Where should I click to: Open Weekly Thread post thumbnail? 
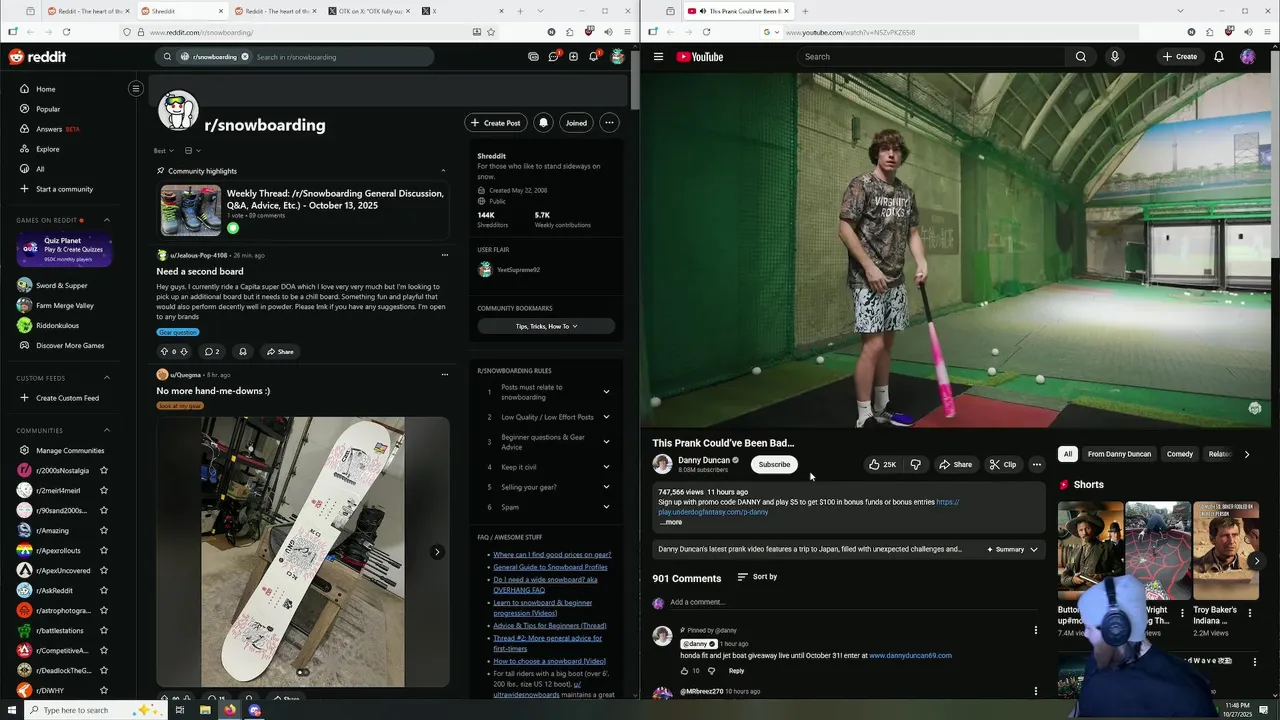tap(191, 210)
